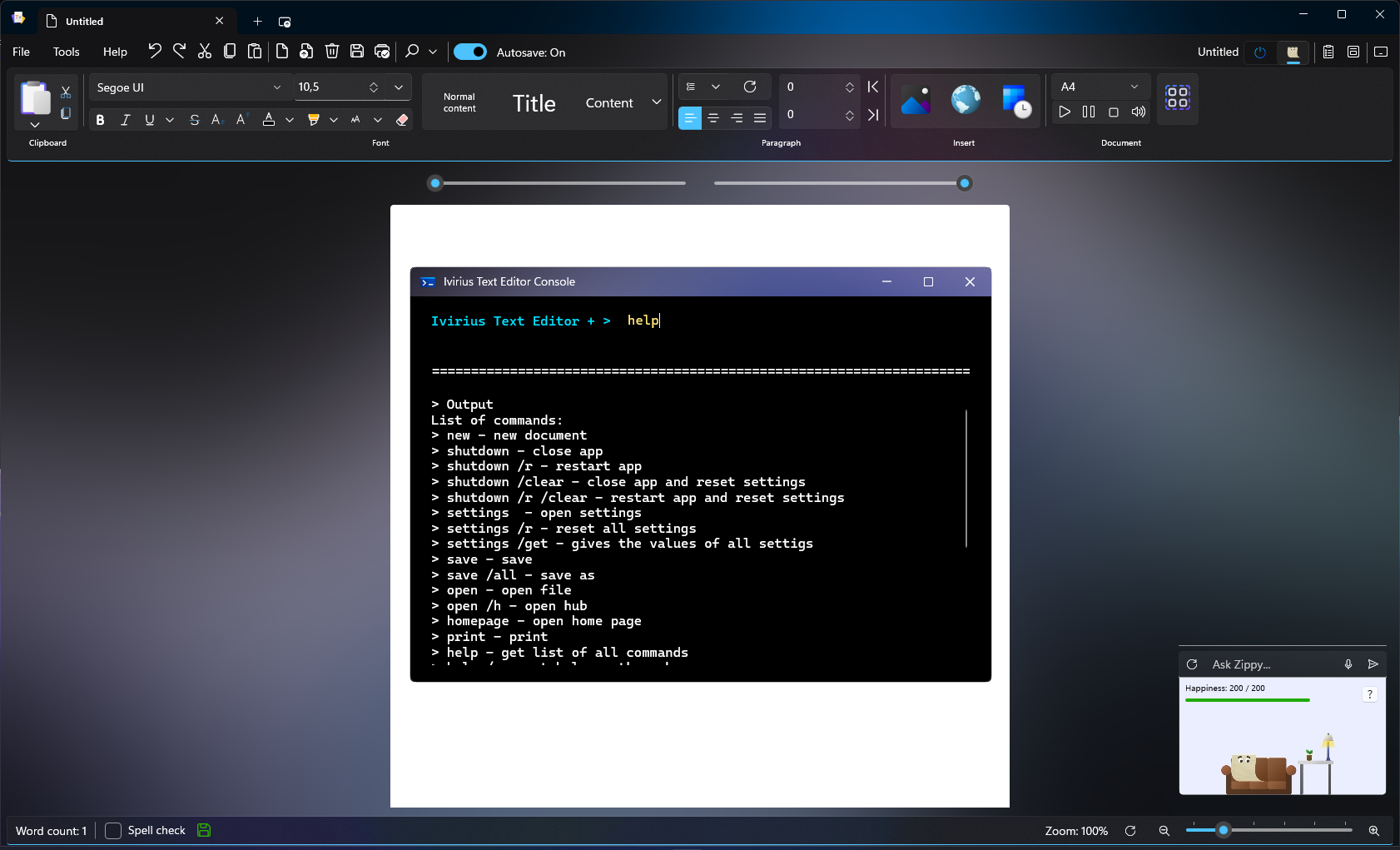Screen dimensions: 1400x850
Task: Select the print icon in the toolbar
Action: coord(381,51)
